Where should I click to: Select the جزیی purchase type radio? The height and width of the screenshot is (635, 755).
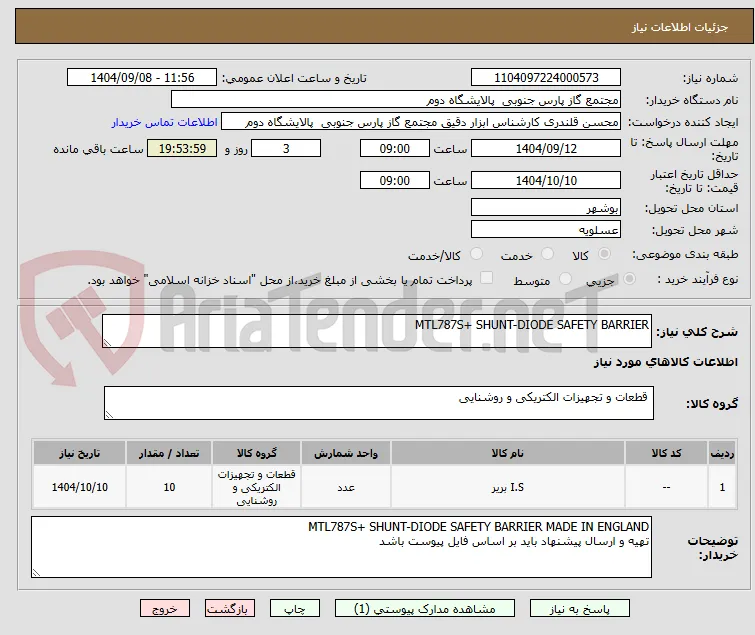pyautogui.click(x=629, y=279)
